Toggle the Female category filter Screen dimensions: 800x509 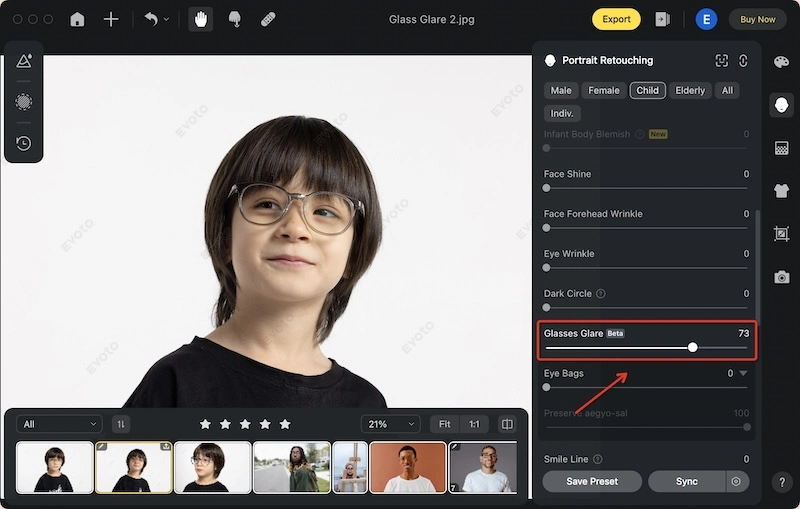603,90
